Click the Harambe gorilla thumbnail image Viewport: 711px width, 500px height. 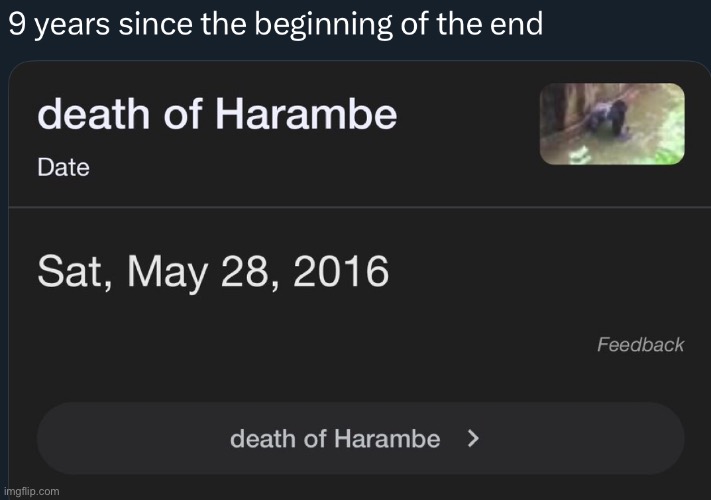coord(612,124)
